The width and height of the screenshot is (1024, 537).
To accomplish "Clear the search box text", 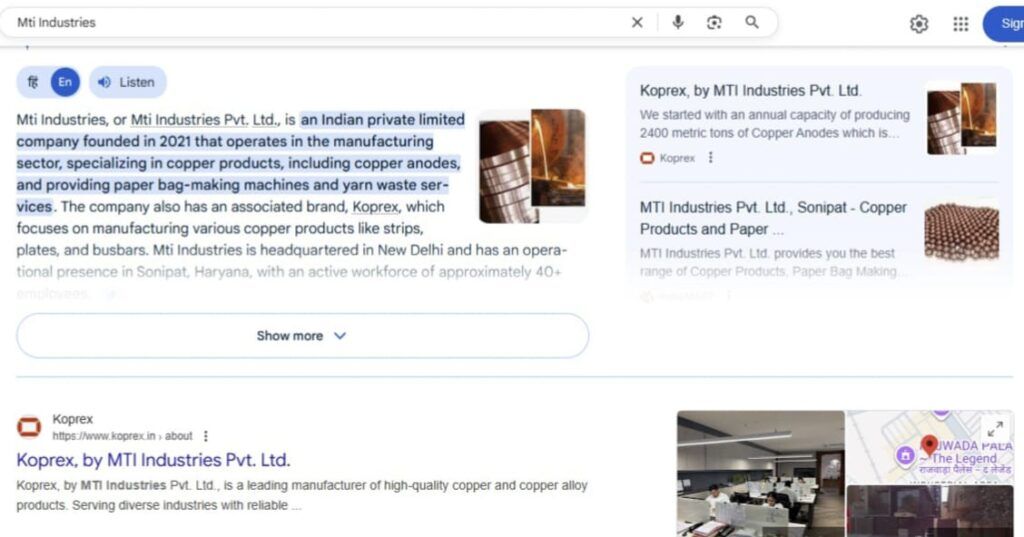I will coord(637,23).
